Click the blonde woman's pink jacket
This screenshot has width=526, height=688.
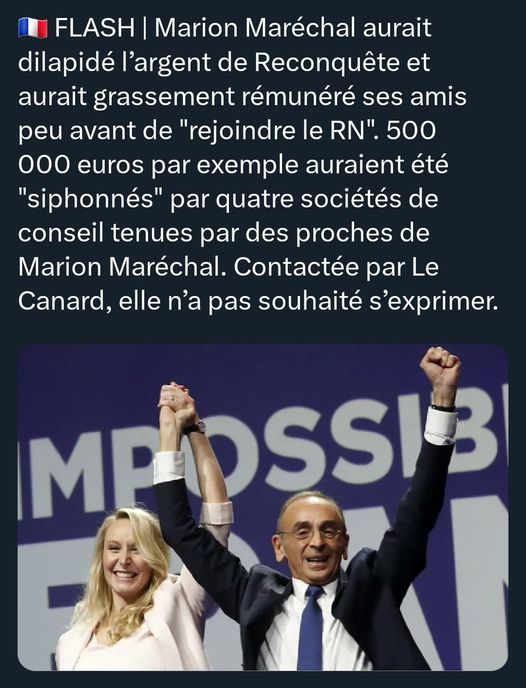136,630
